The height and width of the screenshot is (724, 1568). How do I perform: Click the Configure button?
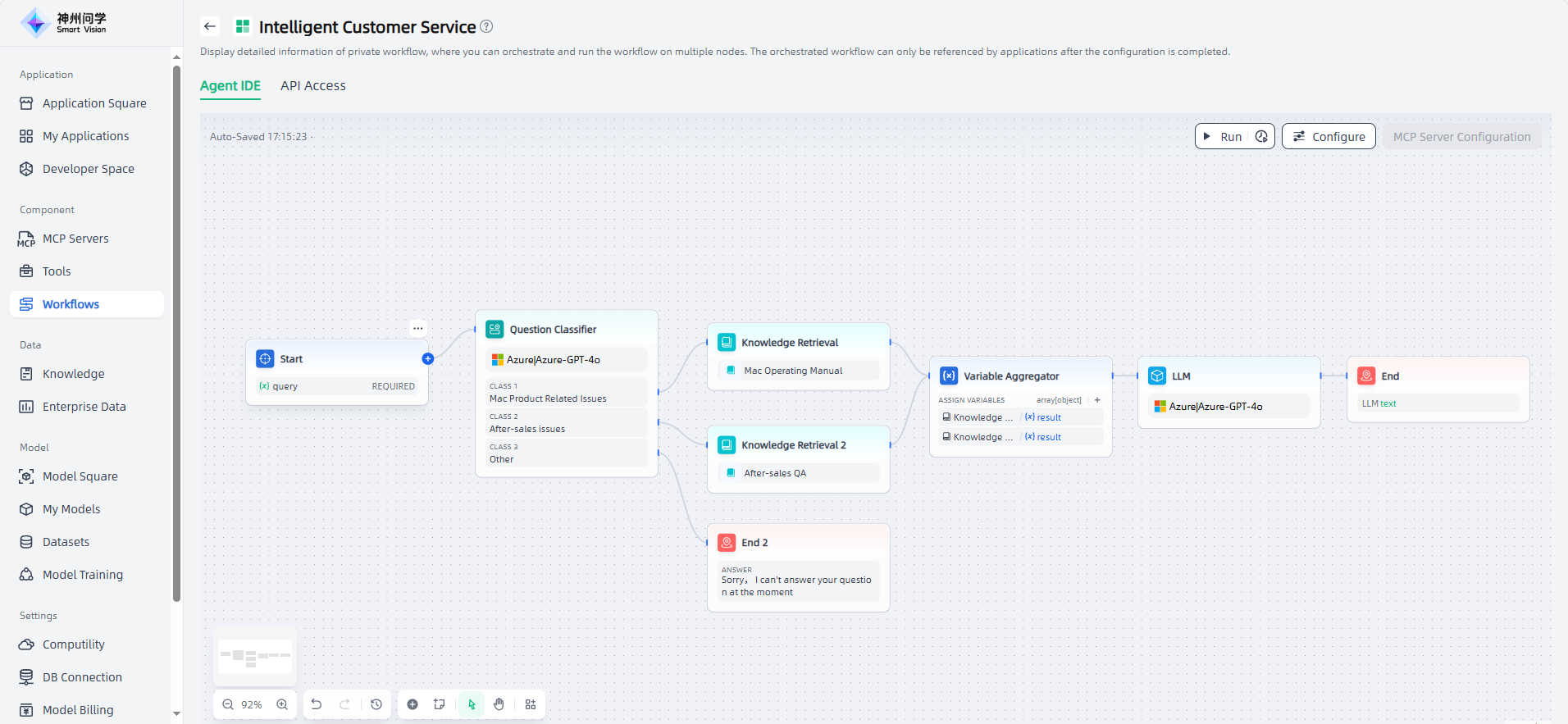click(1329, 137)
